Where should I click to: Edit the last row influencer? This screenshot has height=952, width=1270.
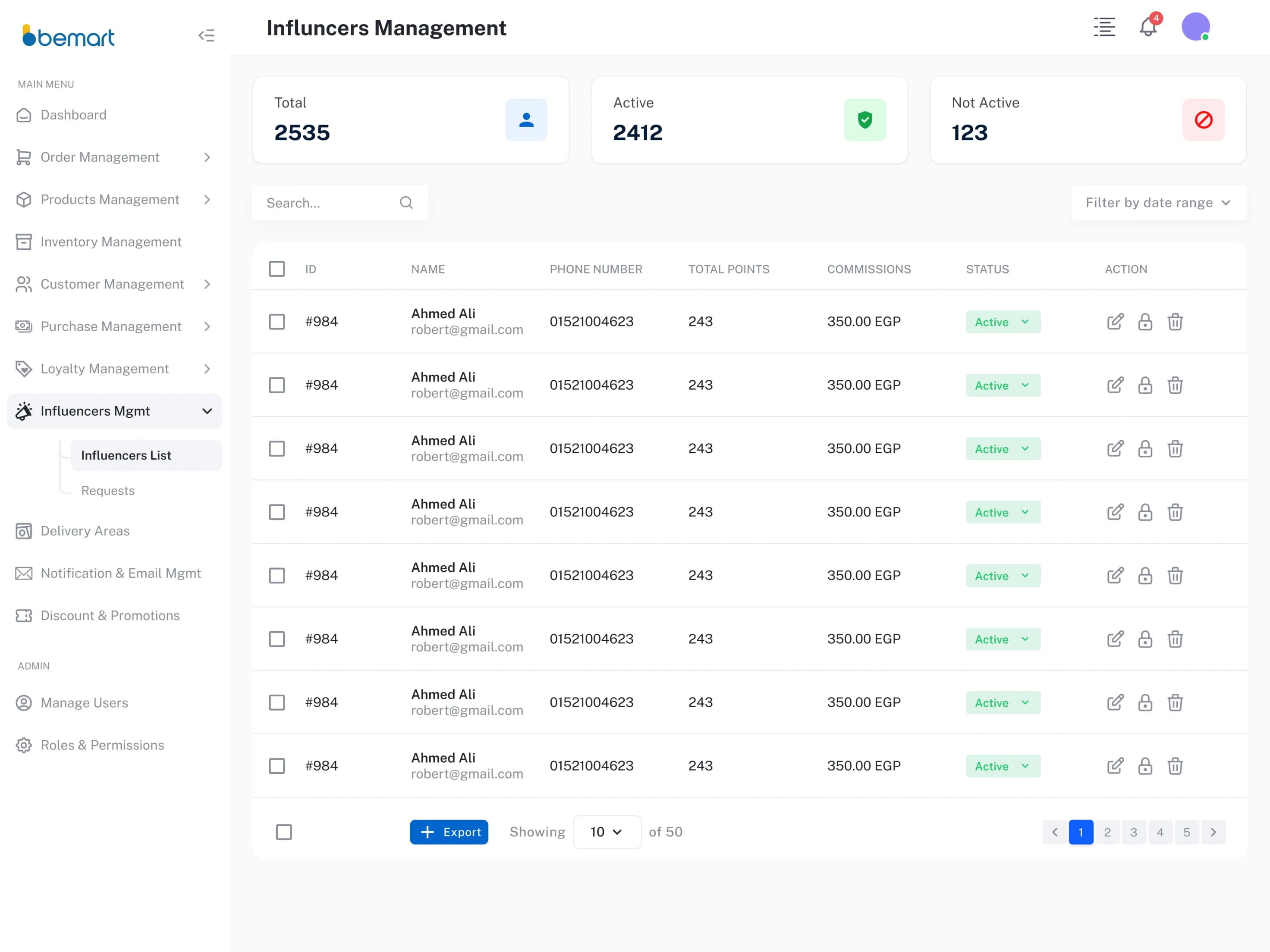[x=1115, y=766]
